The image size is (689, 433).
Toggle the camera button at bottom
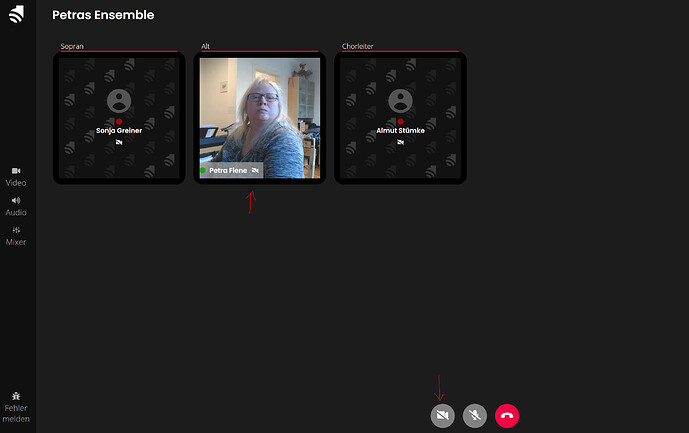pyautogui.click(x=442, y=415)
